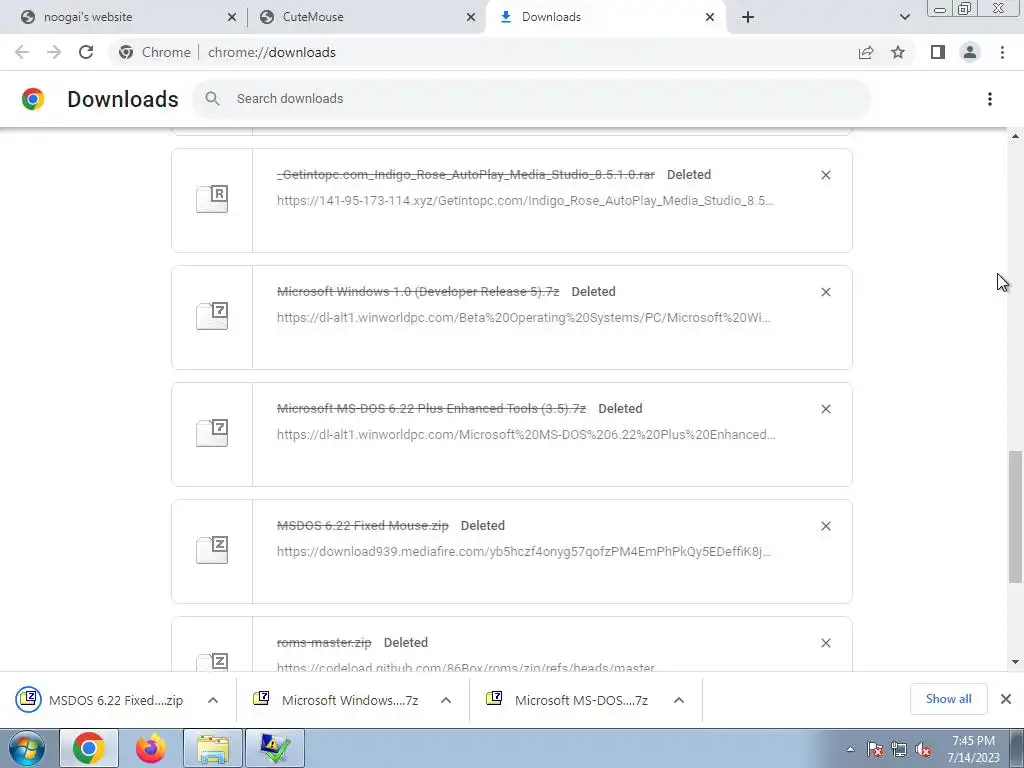1024x768 pixels.
Task: Open the tab search dropdown arrow
Action: (x=904, y=17)
